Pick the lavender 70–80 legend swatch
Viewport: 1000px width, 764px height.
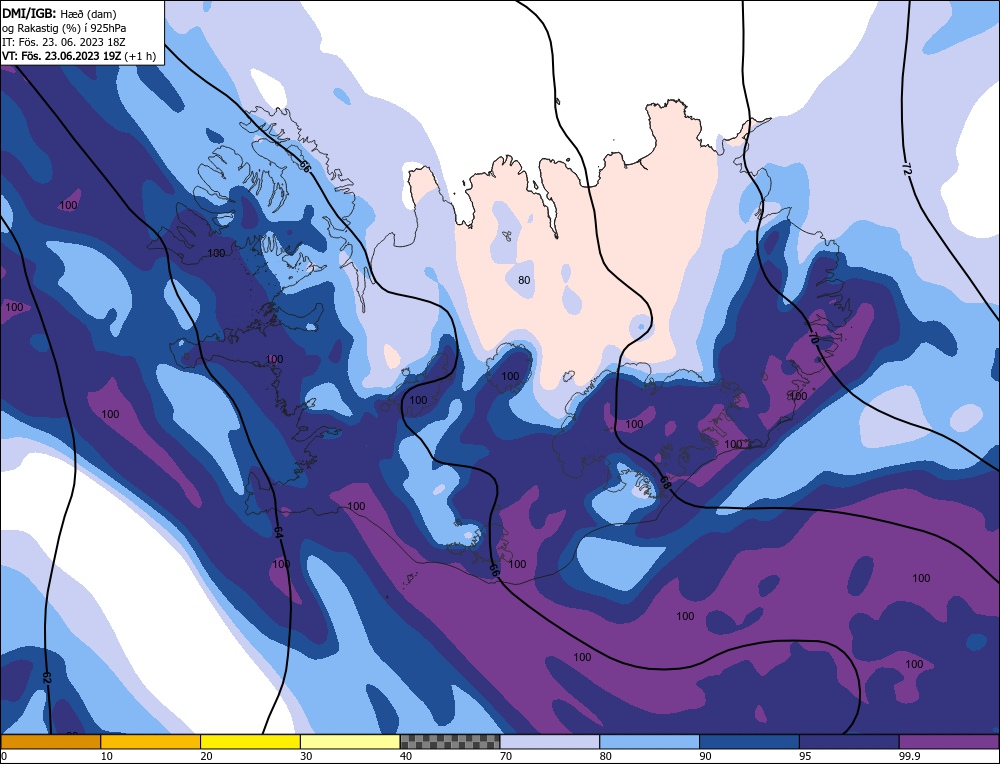pos(550,741)
